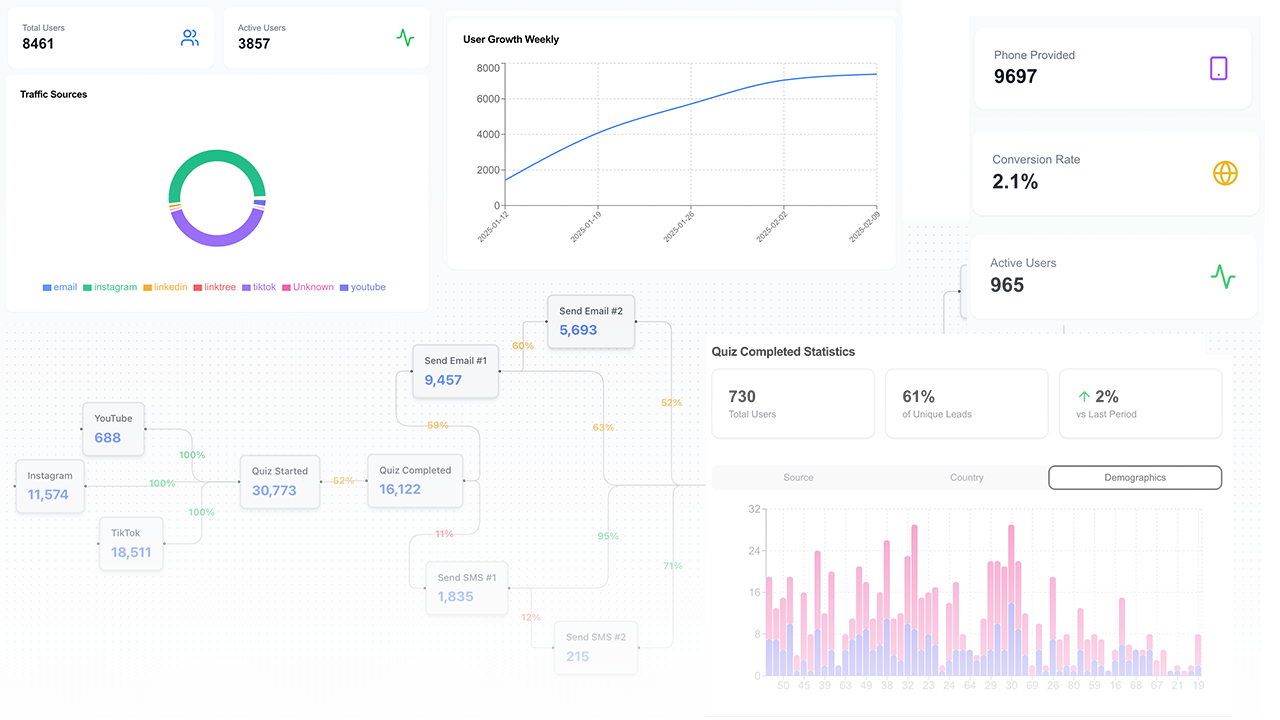Click the pulse icon on right Active Users card
1280x720 pixels.
click(1224, 276)
